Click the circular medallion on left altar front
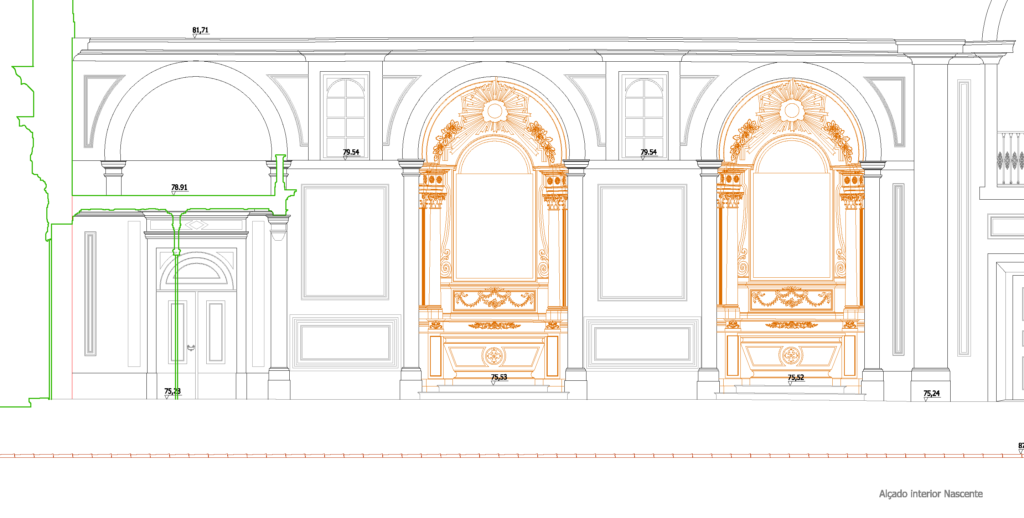 tap(494, 355)
